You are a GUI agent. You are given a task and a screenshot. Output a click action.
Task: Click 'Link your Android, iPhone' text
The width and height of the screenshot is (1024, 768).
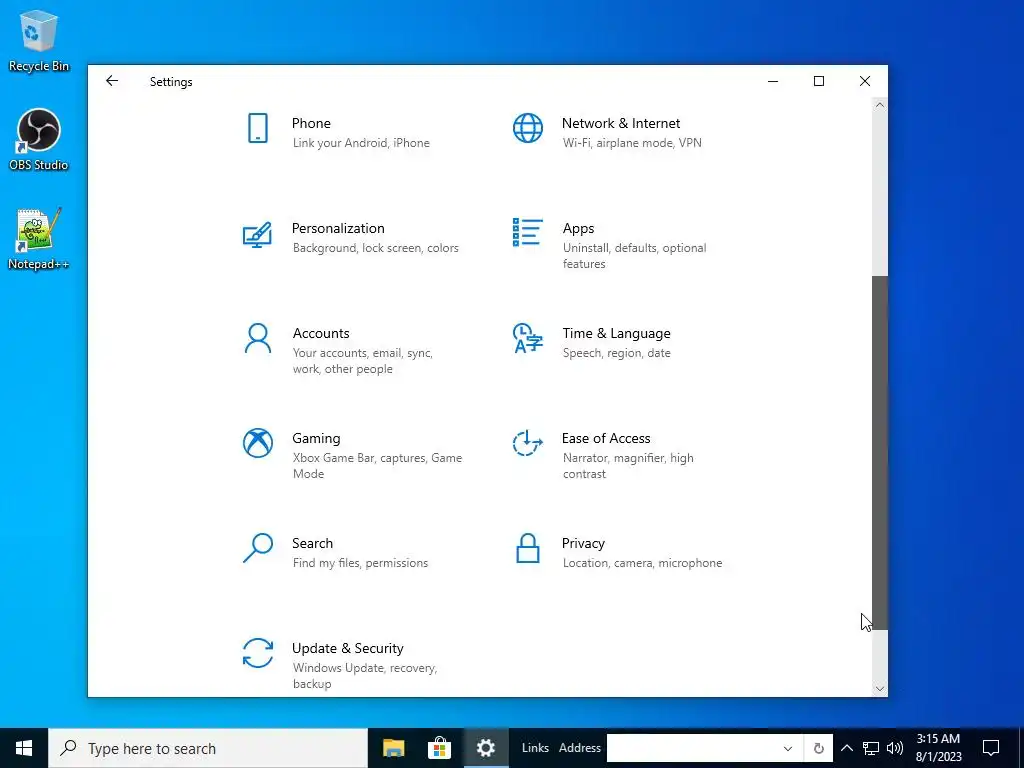361,143
